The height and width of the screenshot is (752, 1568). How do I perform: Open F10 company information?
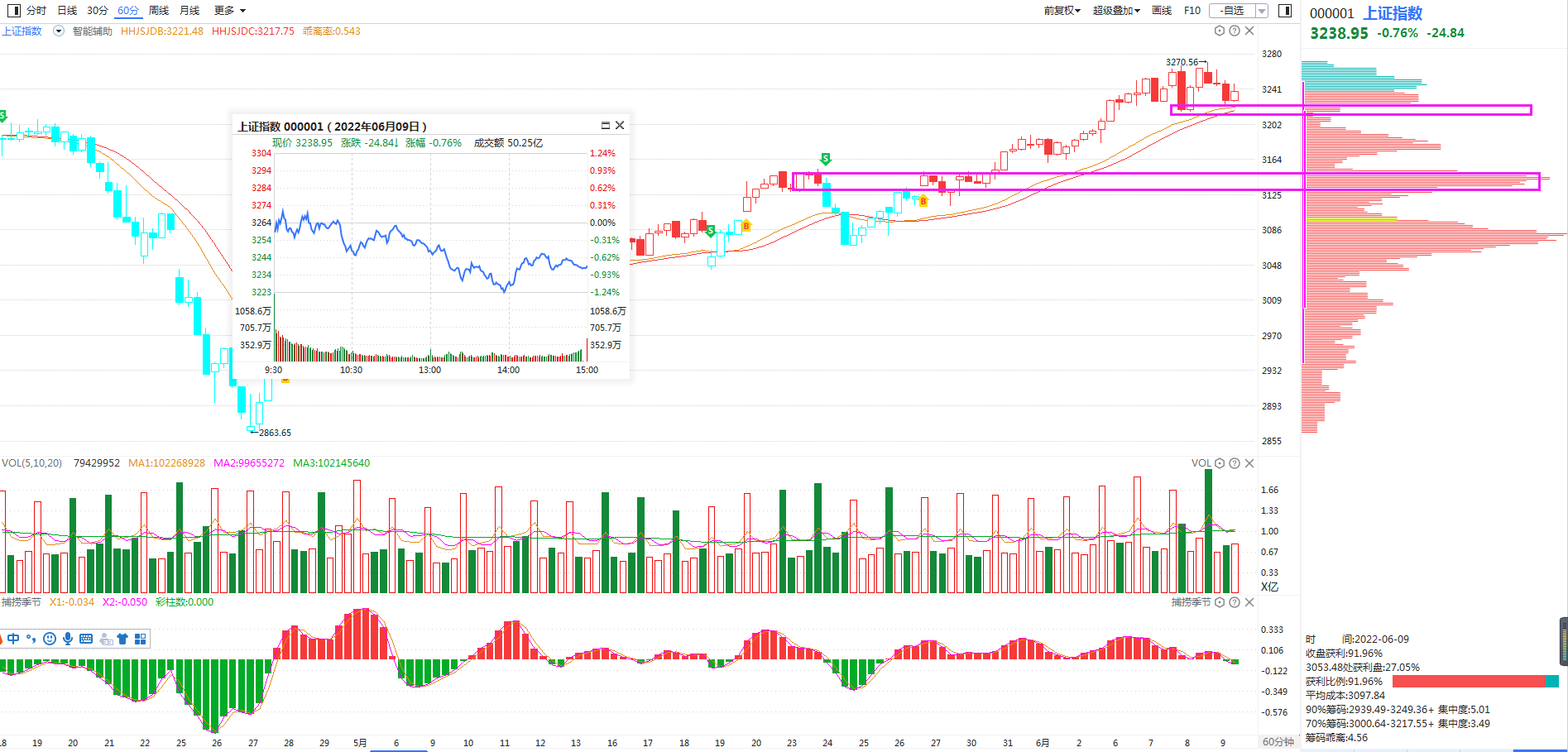(x=1192, y=11)
